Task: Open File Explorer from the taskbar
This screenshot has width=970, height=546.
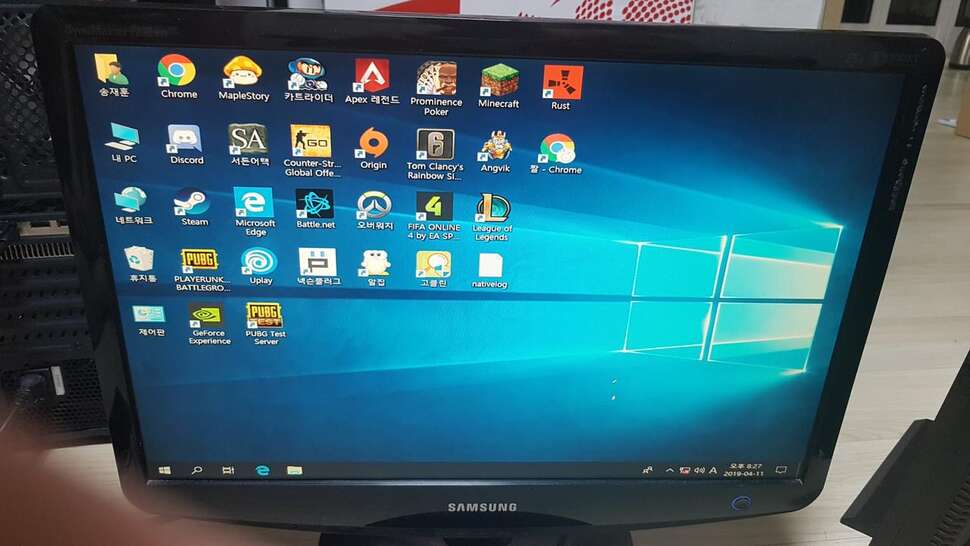Action: pos(295,471)
